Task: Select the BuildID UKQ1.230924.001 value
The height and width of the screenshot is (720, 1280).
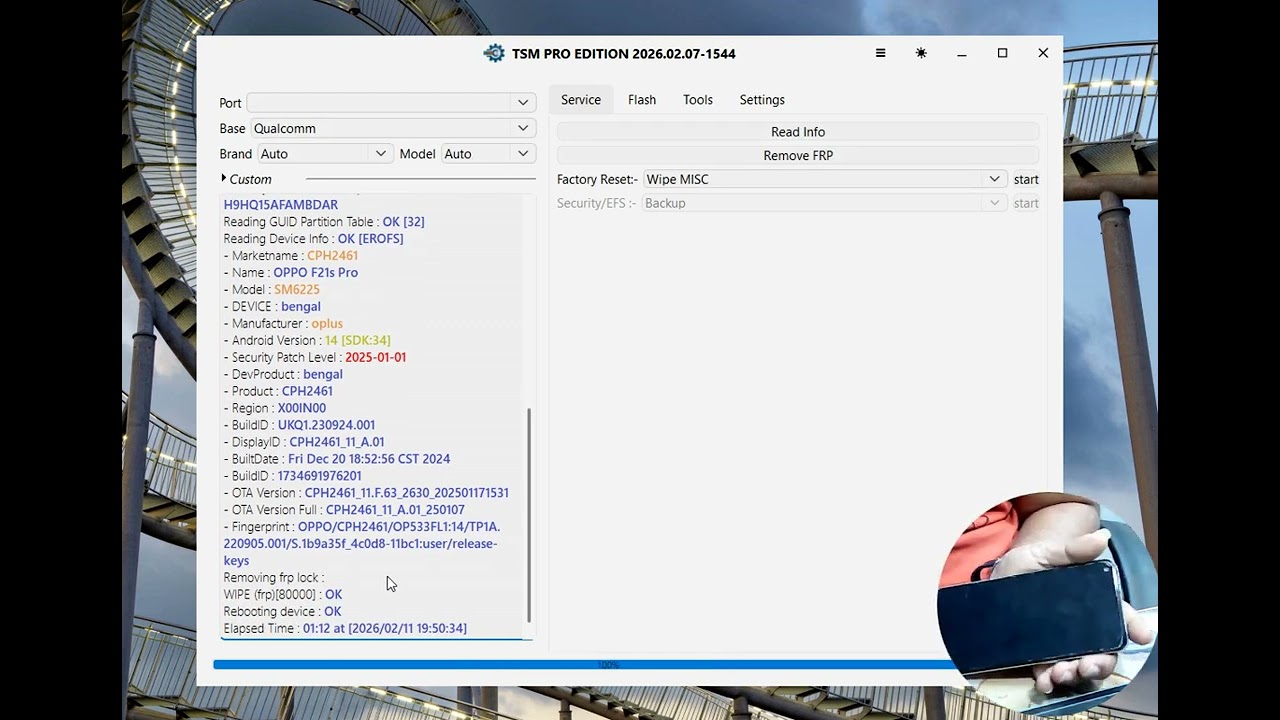Action: (327, 425)
